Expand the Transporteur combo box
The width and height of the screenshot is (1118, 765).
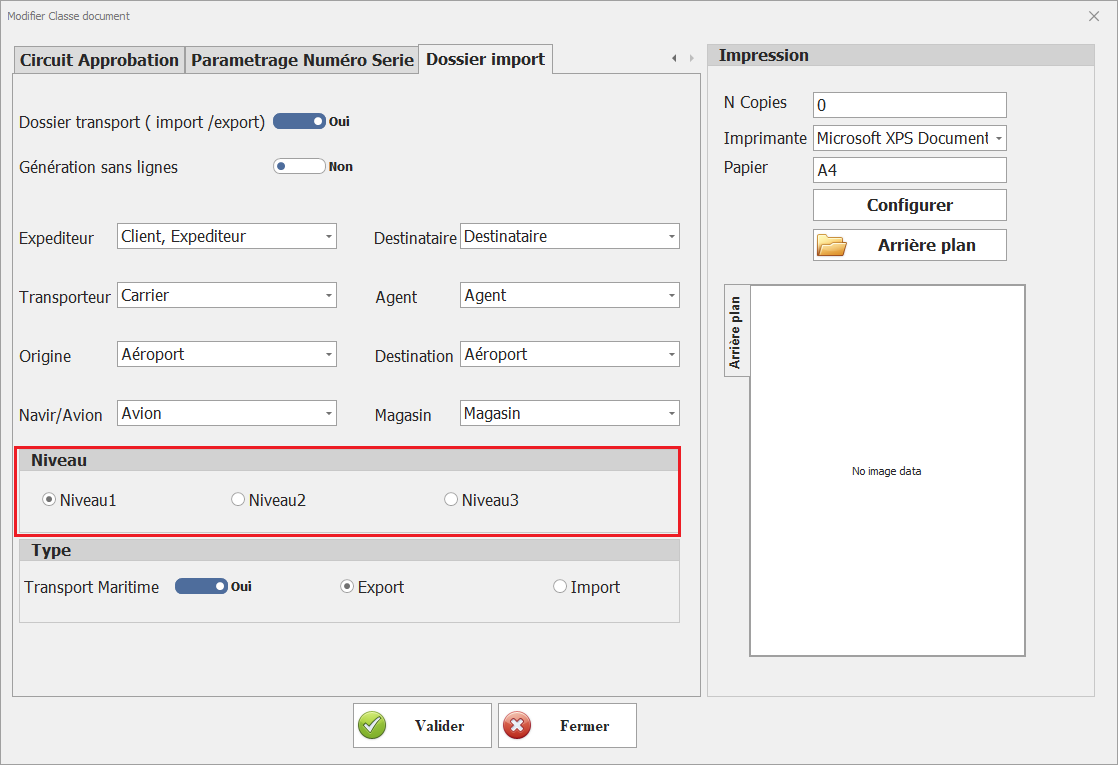coord(329,296)
